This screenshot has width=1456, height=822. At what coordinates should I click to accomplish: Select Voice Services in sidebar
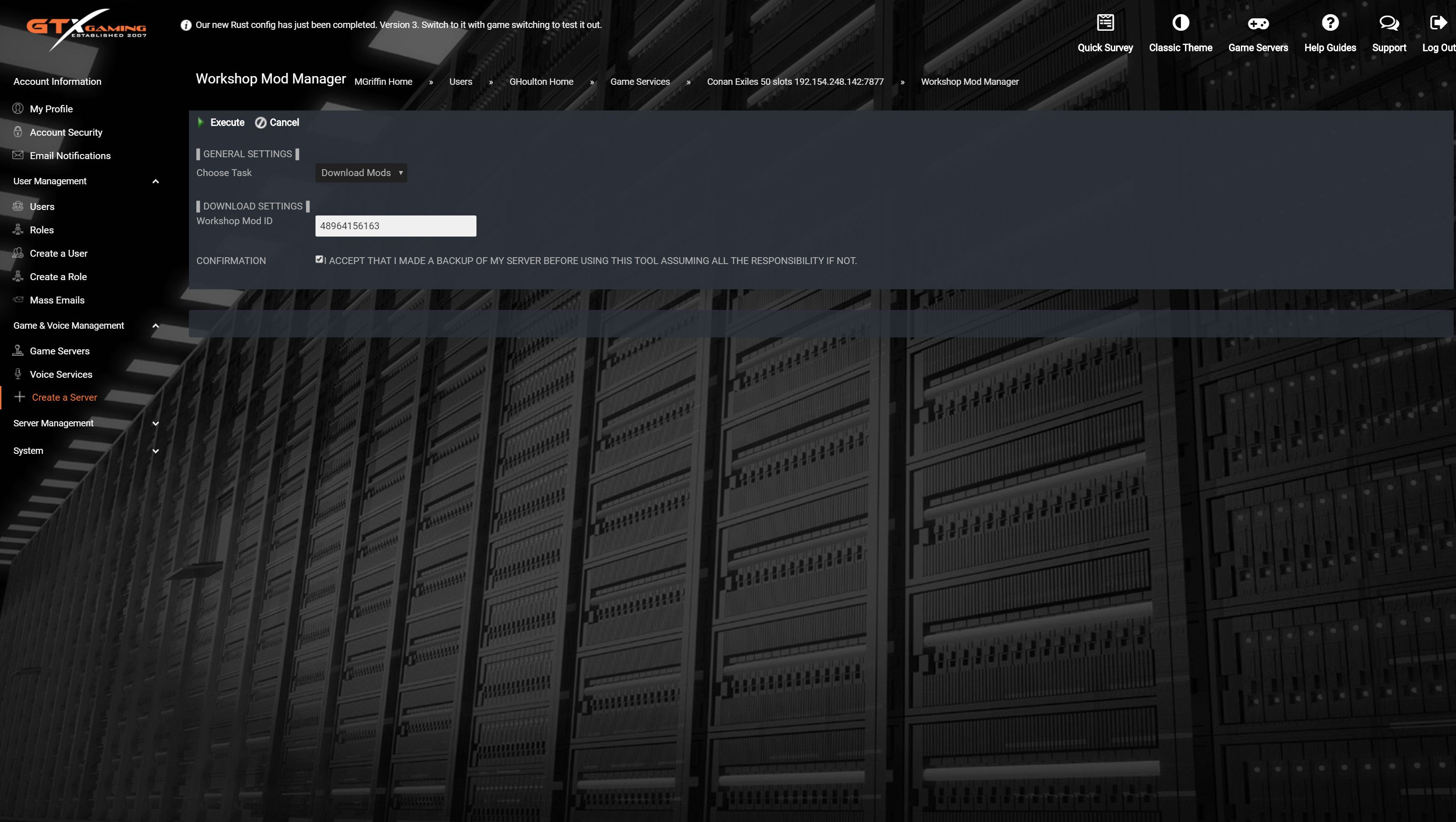click(61, 374)
